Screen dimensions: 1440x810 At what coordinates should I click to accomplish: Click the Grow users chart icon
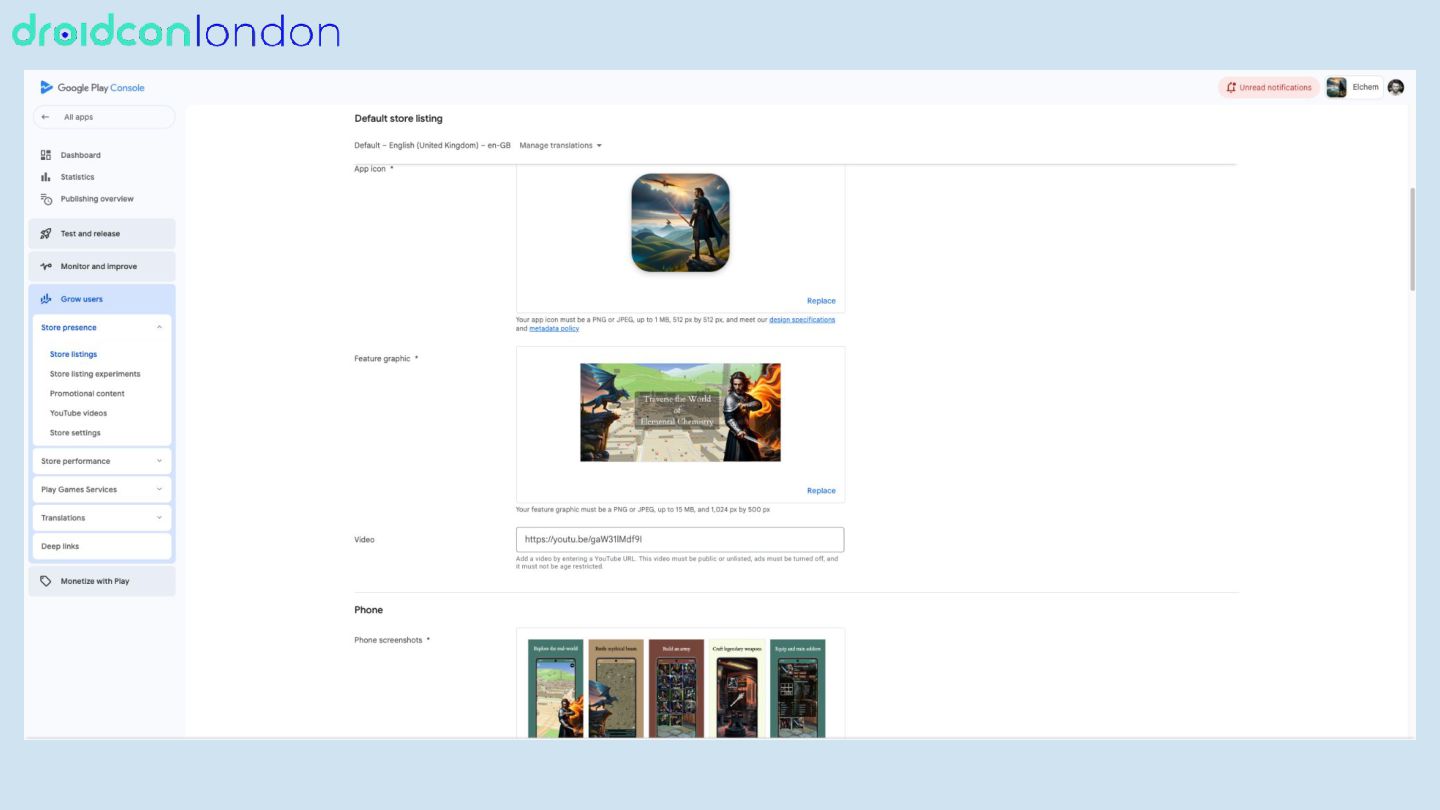(46, 299)
